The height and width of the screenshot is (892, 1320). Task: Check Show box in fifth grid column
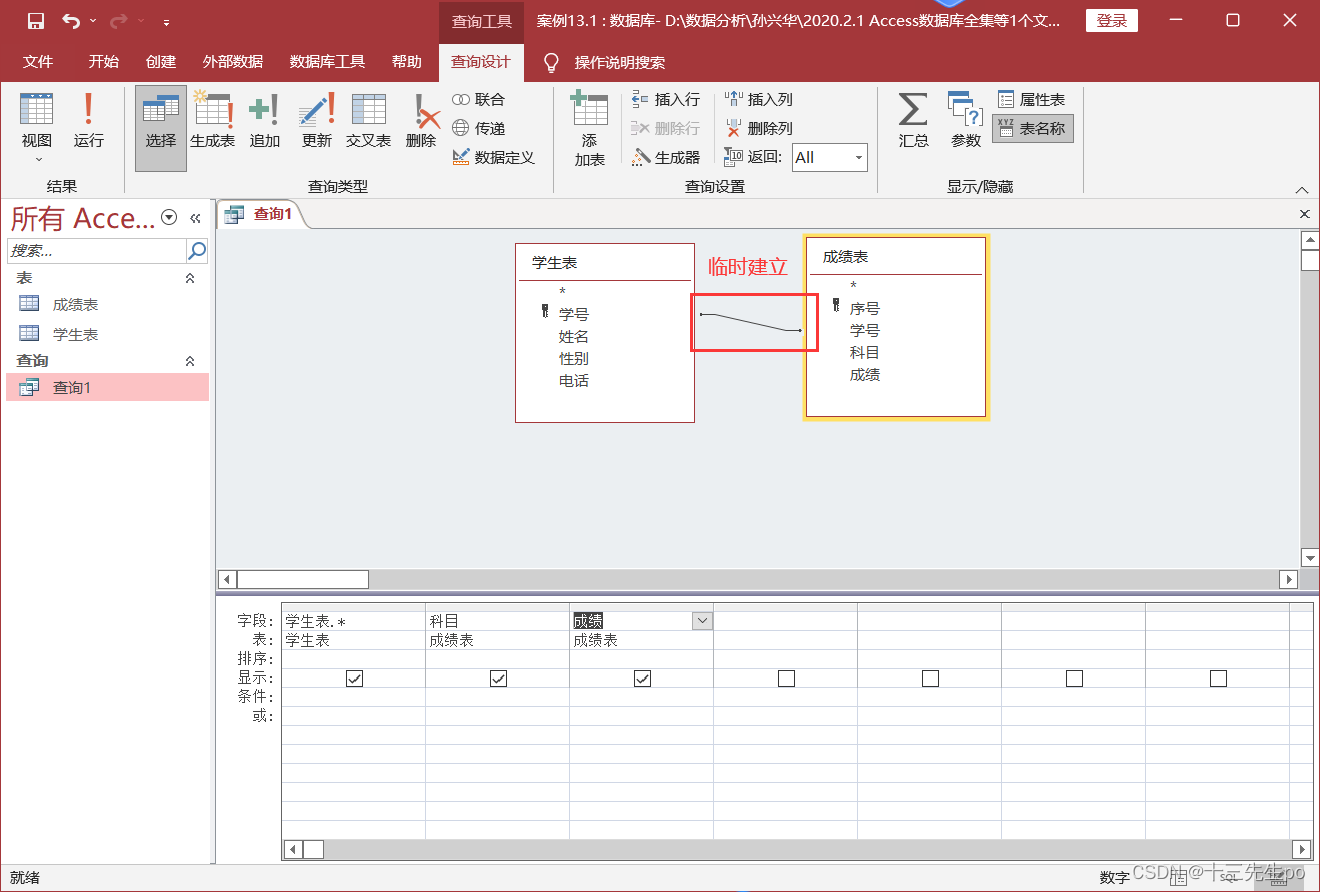pyautogui.click(x=930, y=678)
